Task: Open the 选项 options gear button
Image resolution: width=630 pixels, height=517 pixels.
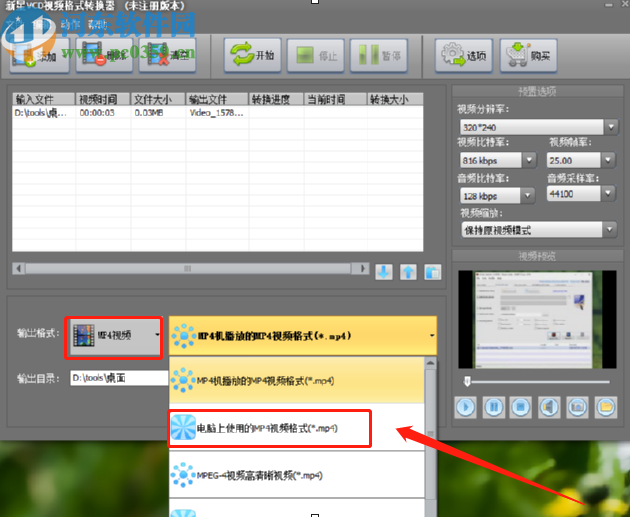Action: click(464, 55)
